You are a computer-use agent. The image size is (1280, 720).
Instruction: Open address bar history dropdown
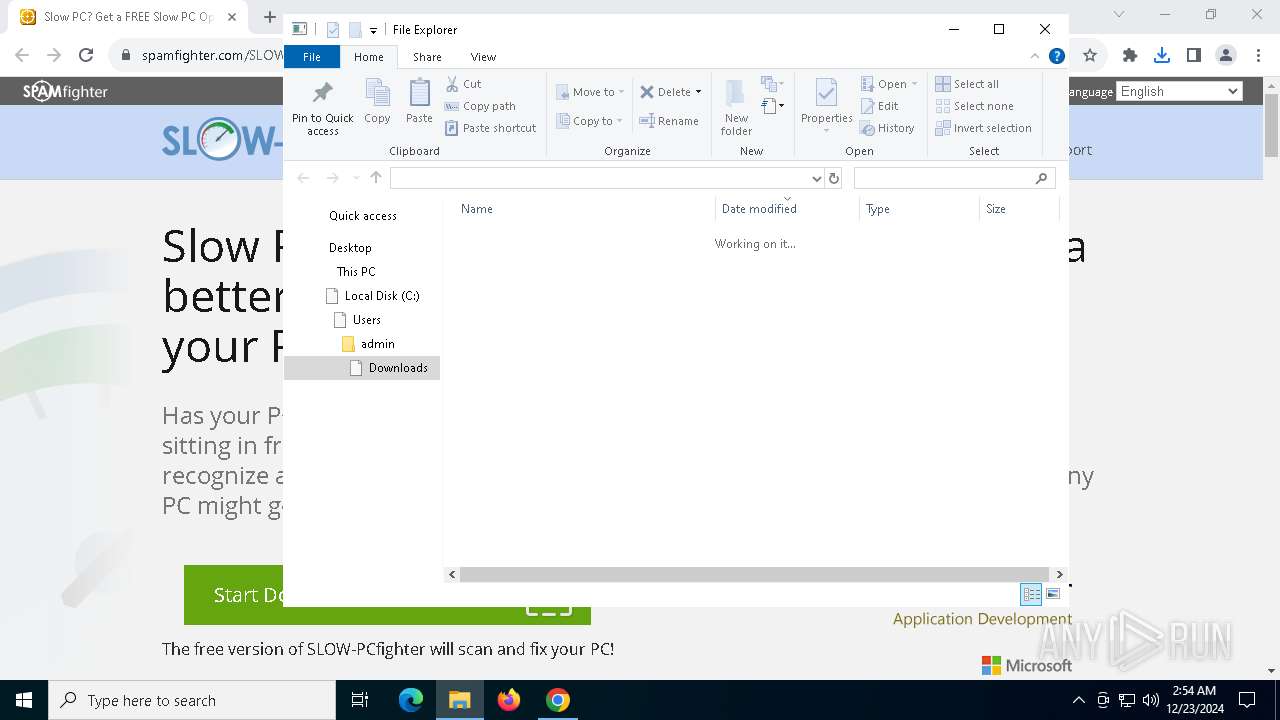point(817,178)
